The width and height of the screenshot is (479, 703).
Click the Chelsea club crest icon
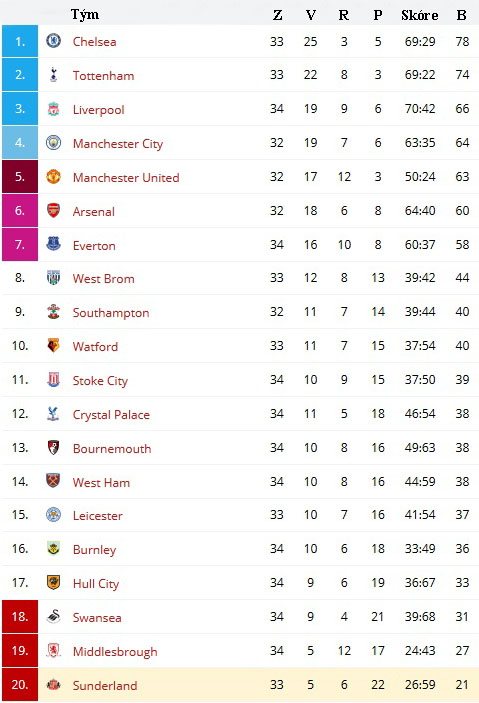click(53, 41)
